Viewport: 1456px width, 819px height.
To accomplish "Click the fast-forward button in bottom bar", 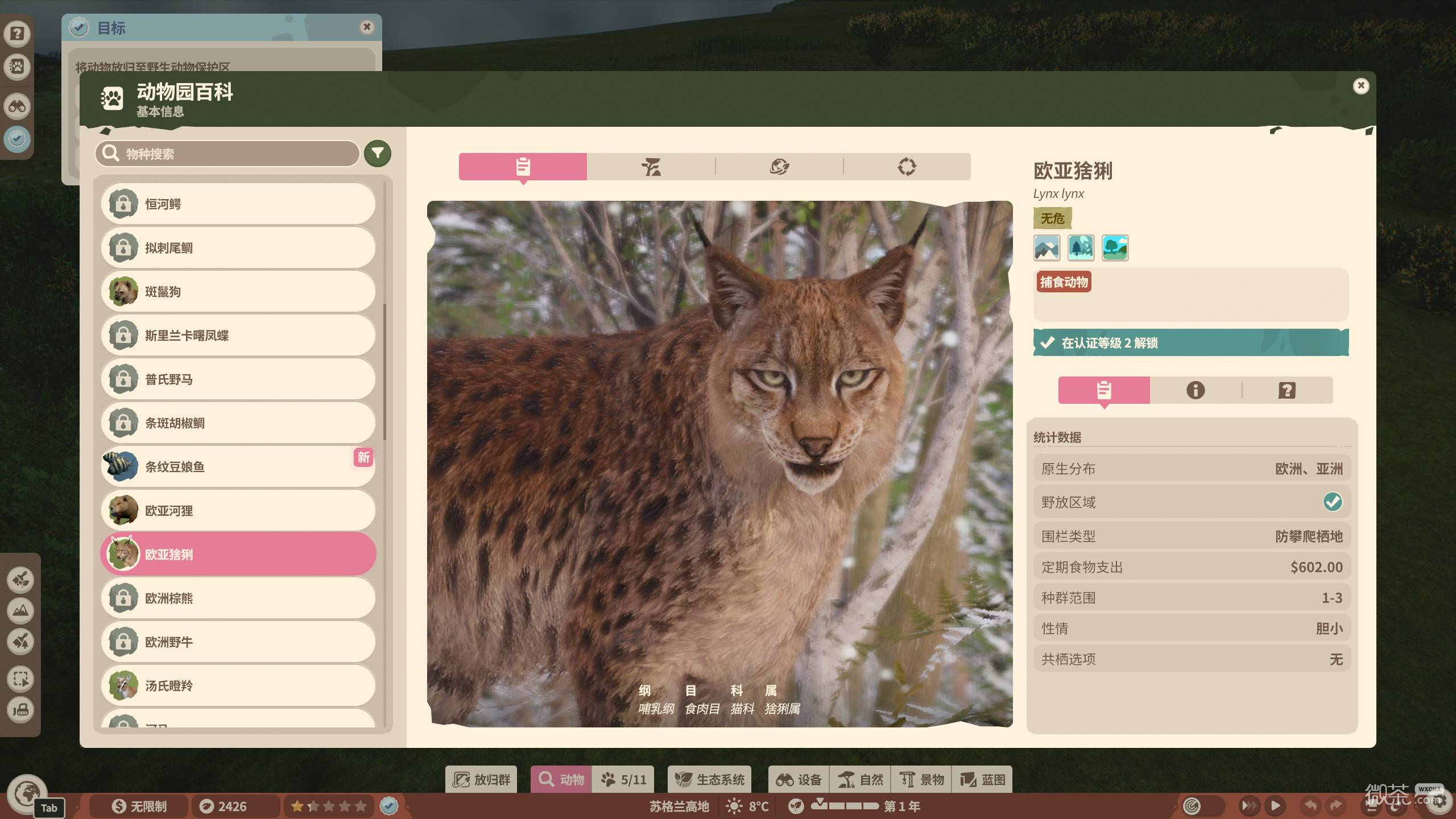I will click(1250, 805).
